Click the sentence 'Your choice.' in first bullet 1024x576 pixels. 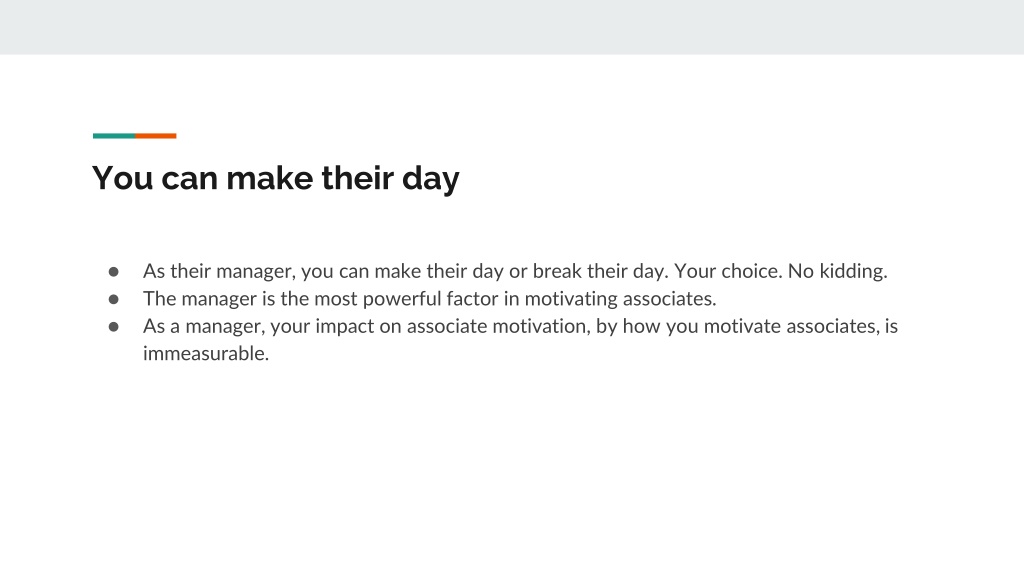coord(728,271)
